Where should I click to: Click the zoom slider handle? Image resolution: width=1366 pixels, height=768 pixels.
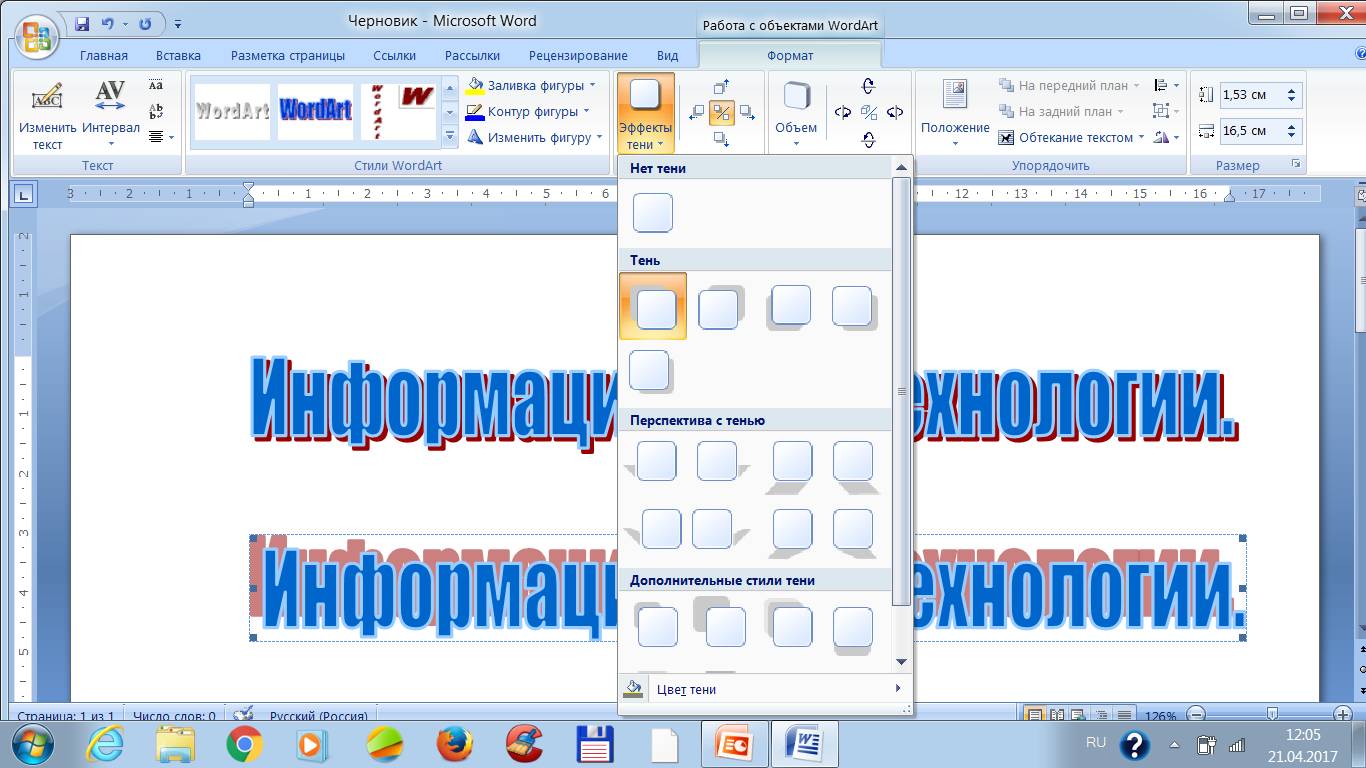(1272, 714)
